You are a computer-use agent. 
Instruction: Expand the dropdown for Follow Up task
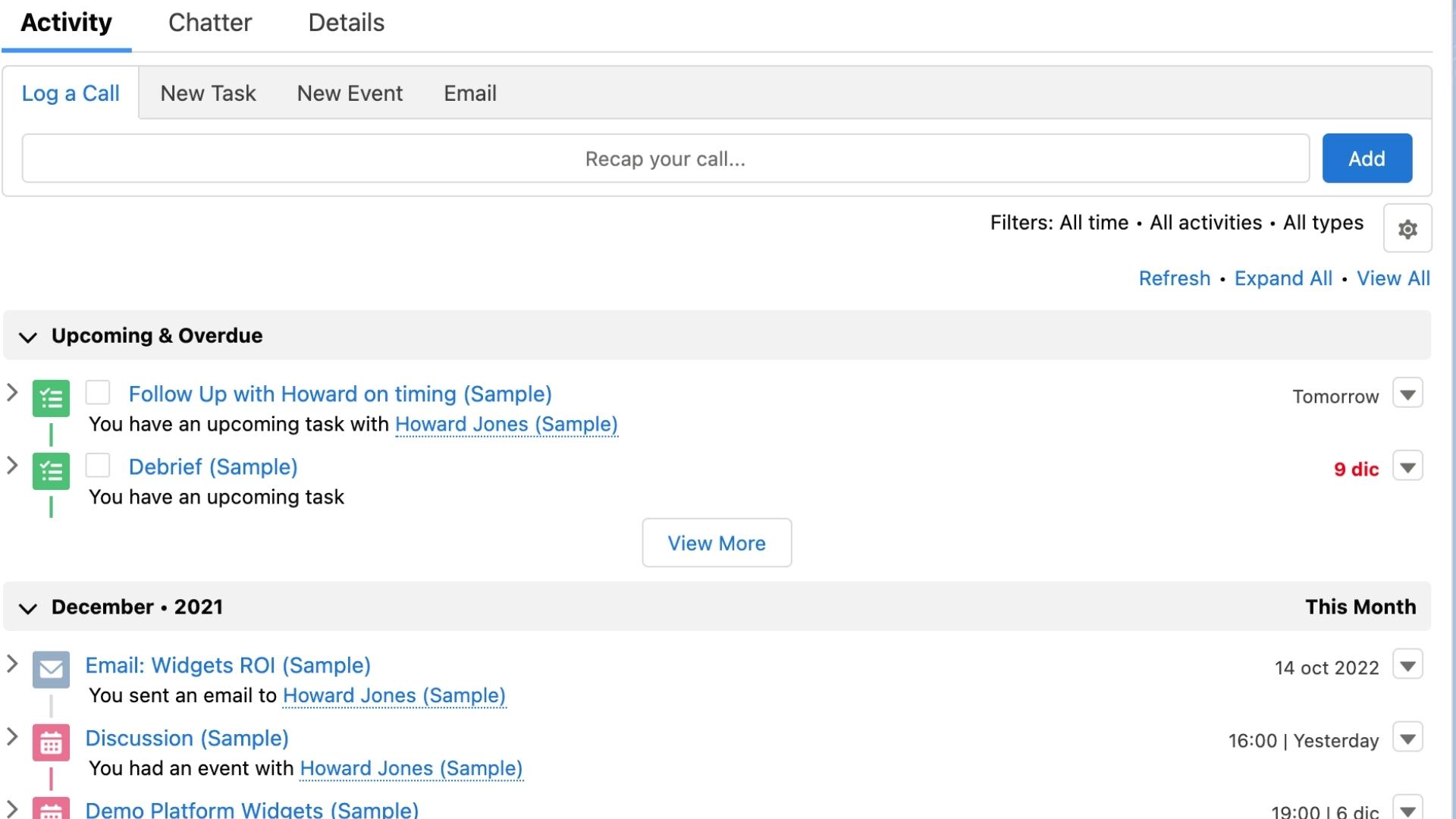click(1408, 394)
